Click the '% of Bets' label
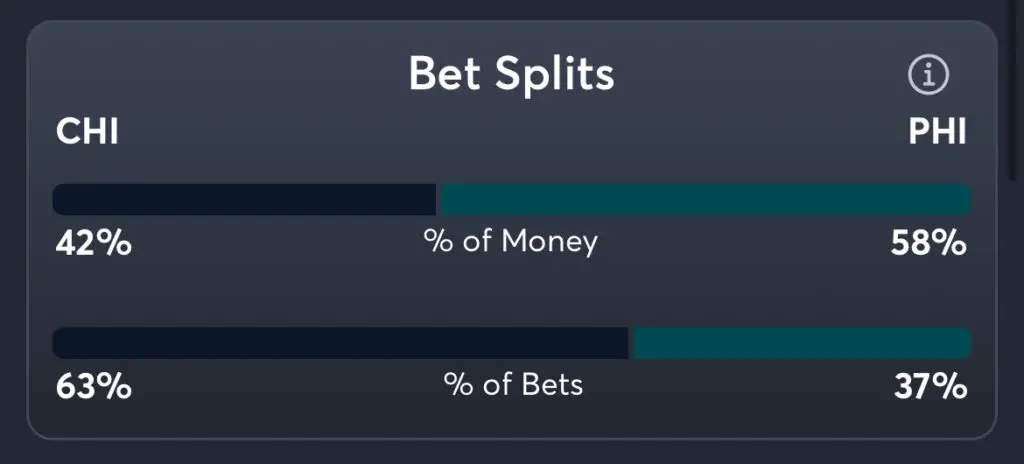The height and width of the screenshot is (464, 1024). click(x=513, y=385)
